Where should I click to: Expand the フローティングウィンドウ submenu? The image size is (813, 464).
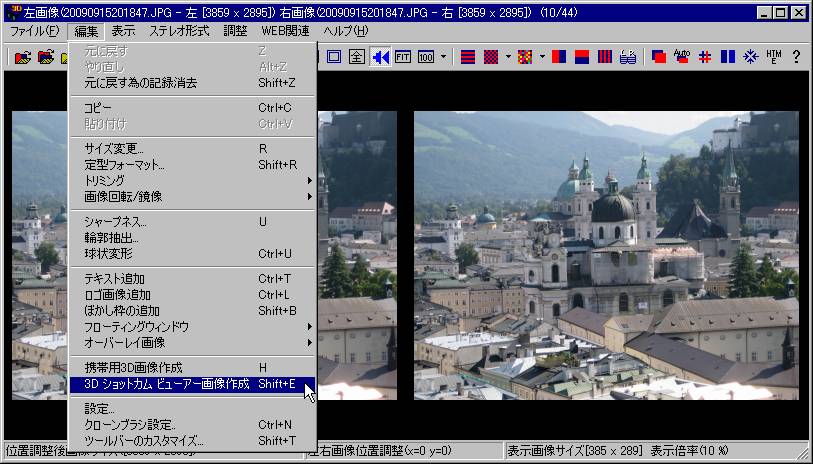click(192, 327)
